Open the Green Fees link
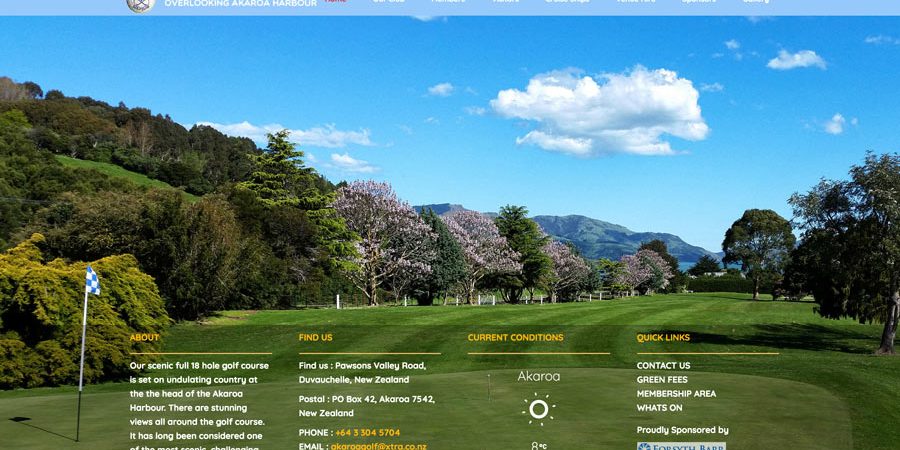The height and width of the screenshot is (450, 900). pyautogui.click(x=661, y=380)
